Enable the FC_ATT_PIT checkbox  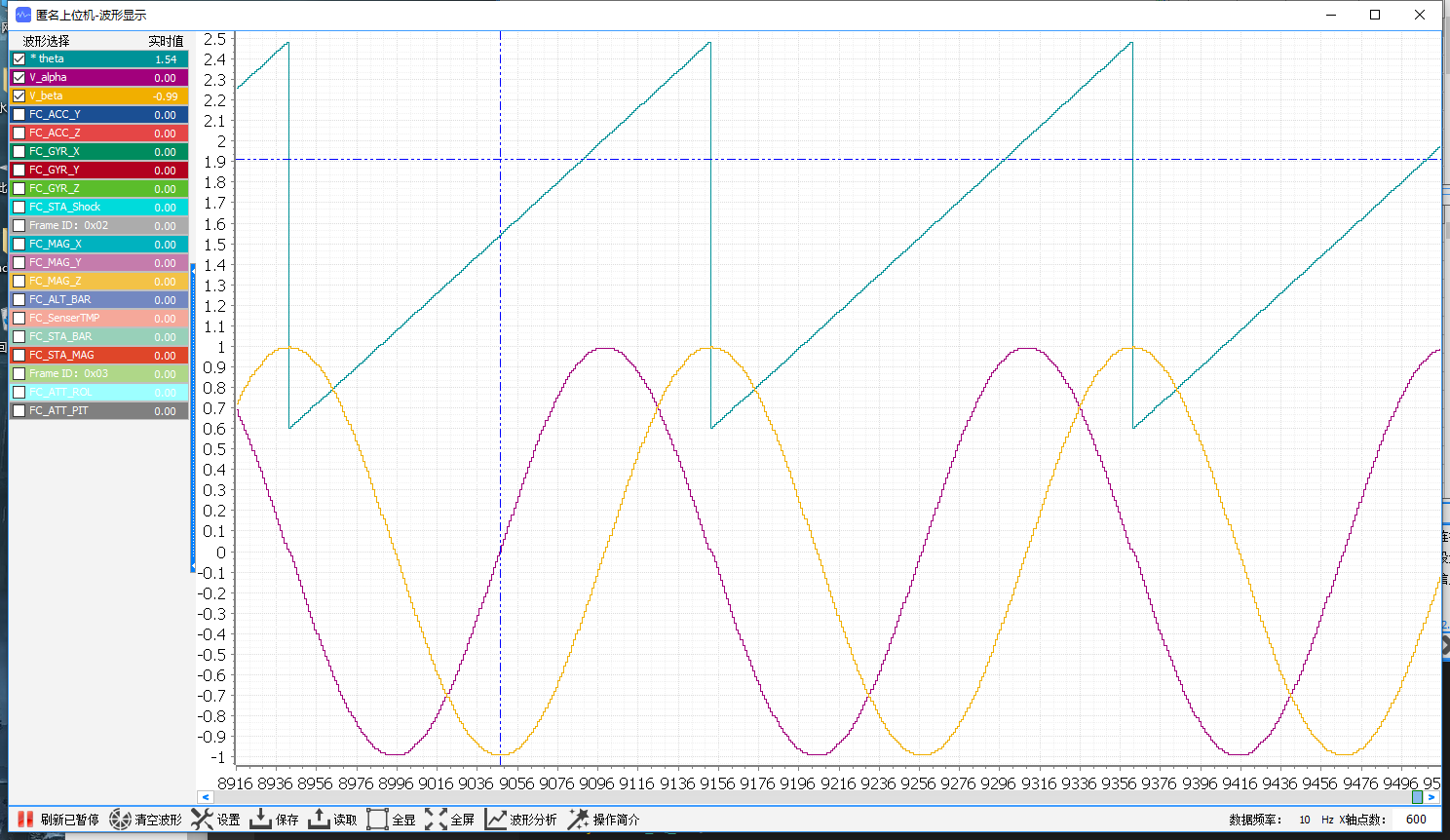[19, 410]
